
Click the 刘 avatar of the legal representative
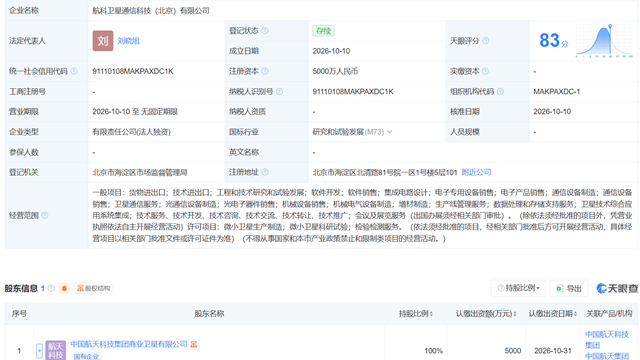[103, 41]
